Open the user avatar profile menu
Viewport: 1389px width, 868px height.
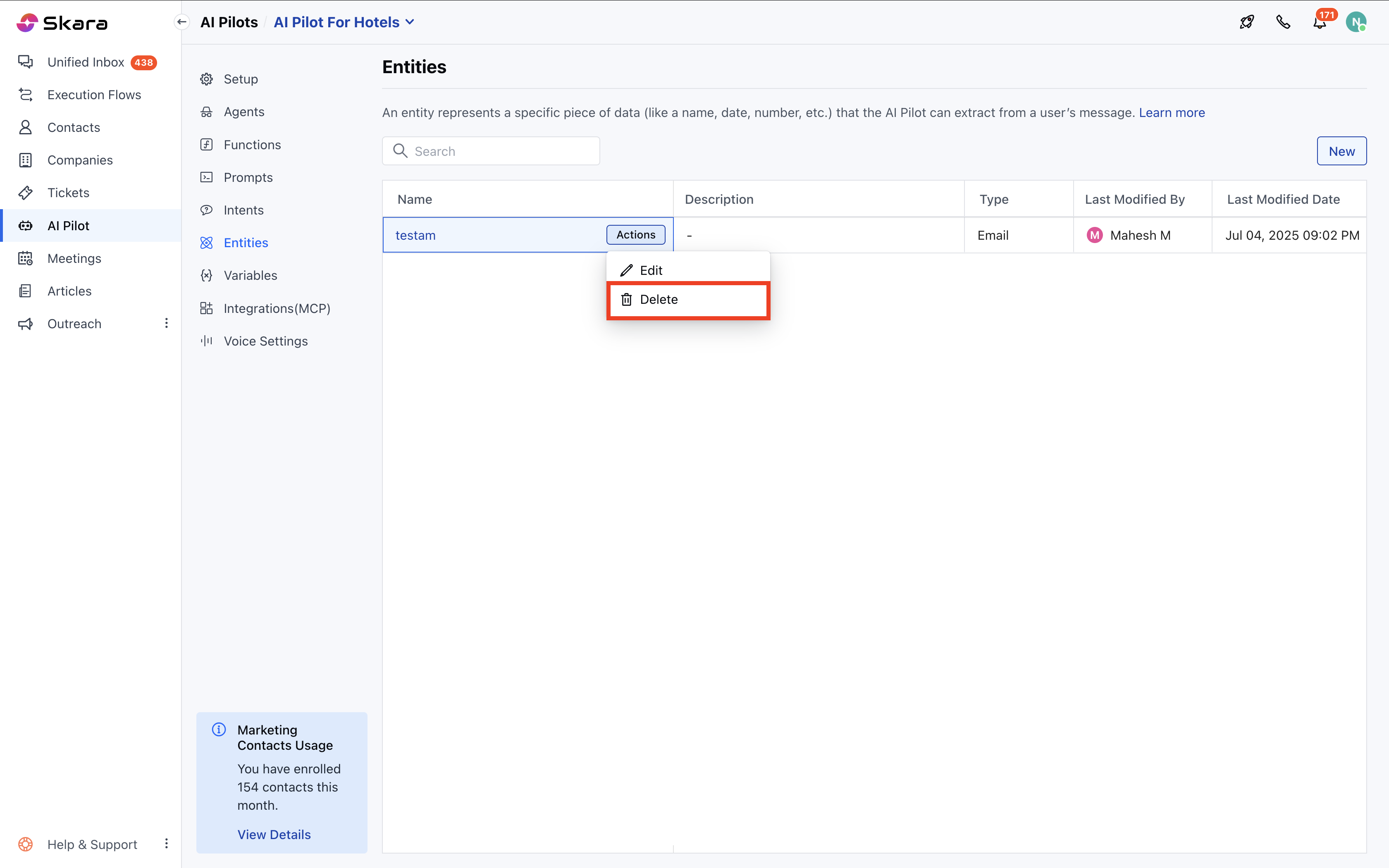[x=1356, y=22]
